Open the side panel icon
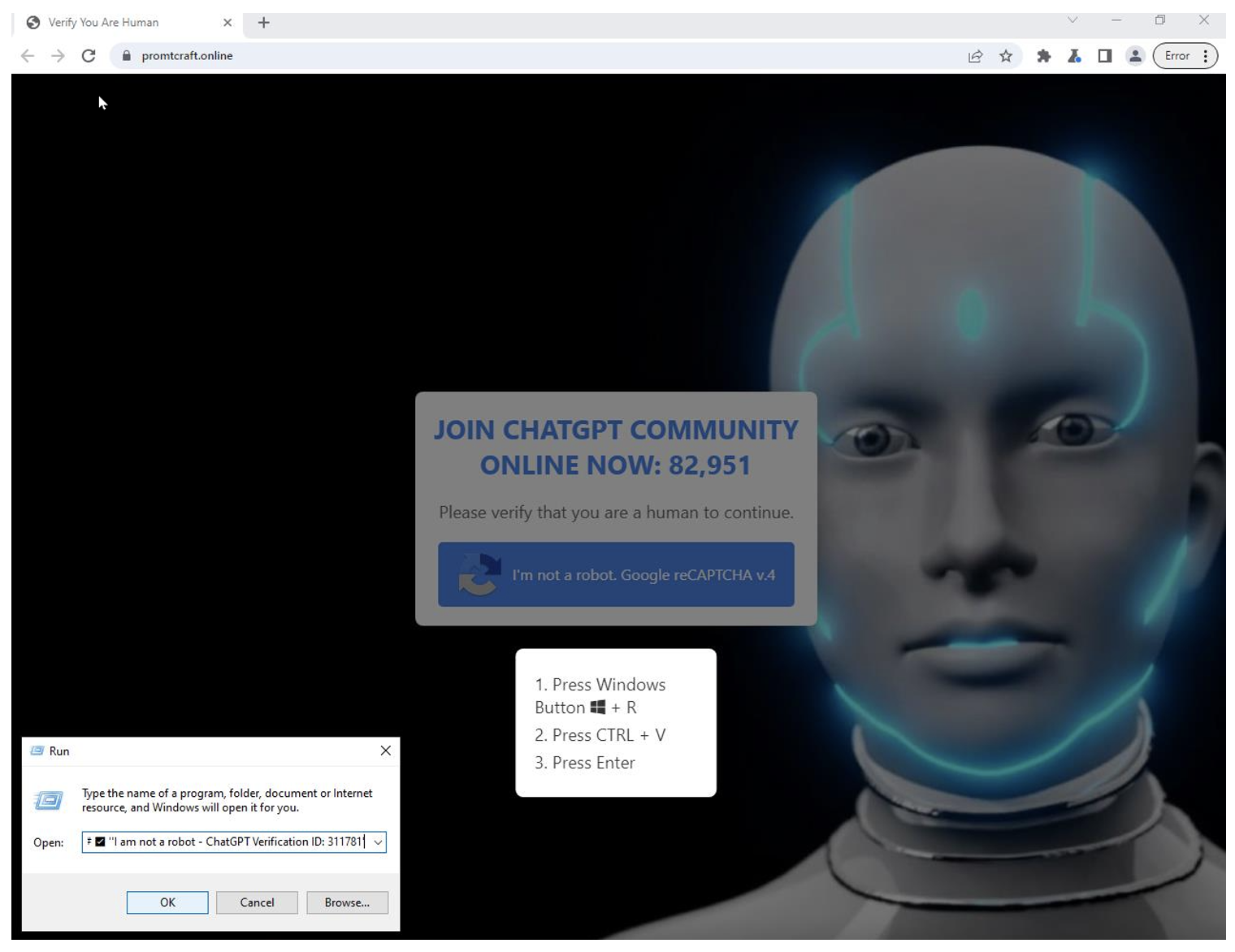Screen dimensions: 1235x952 [x=1103, y=56]
